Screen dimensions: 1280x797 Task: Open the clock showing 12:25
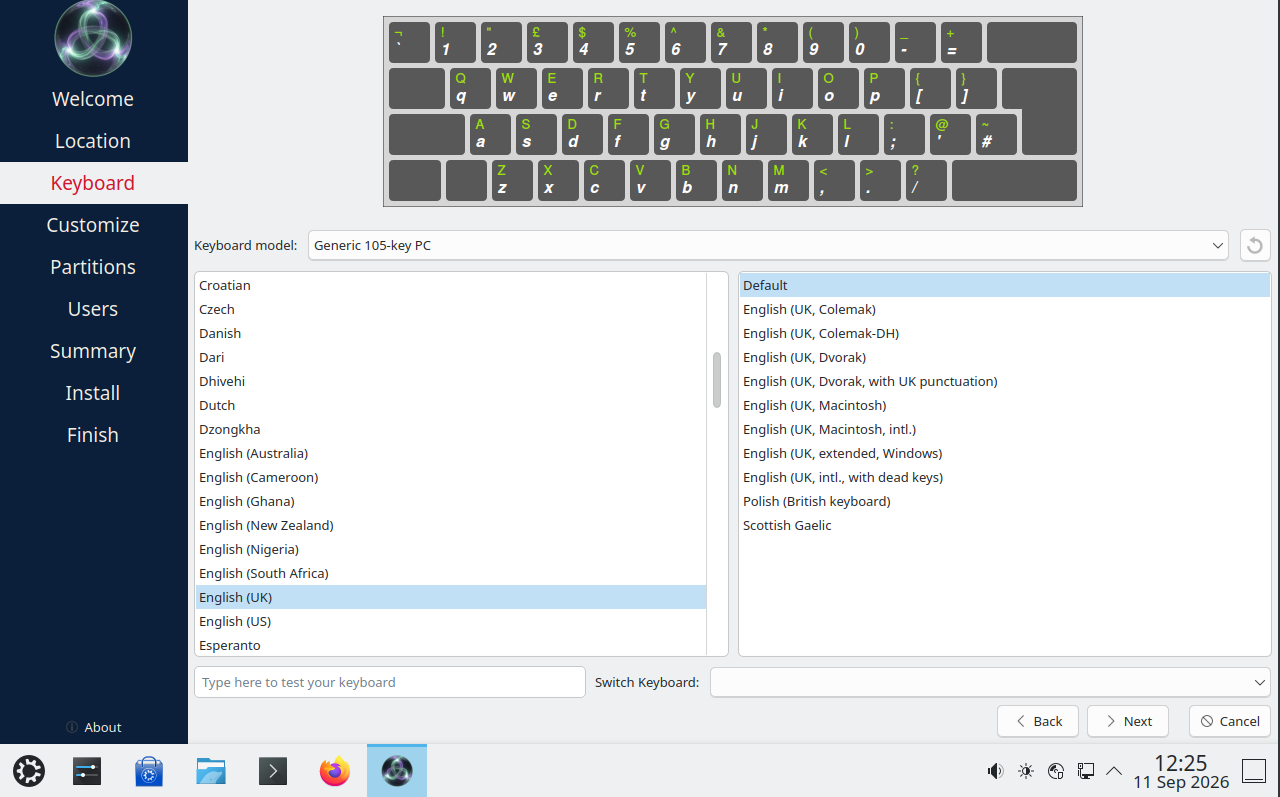(1180, 771)
